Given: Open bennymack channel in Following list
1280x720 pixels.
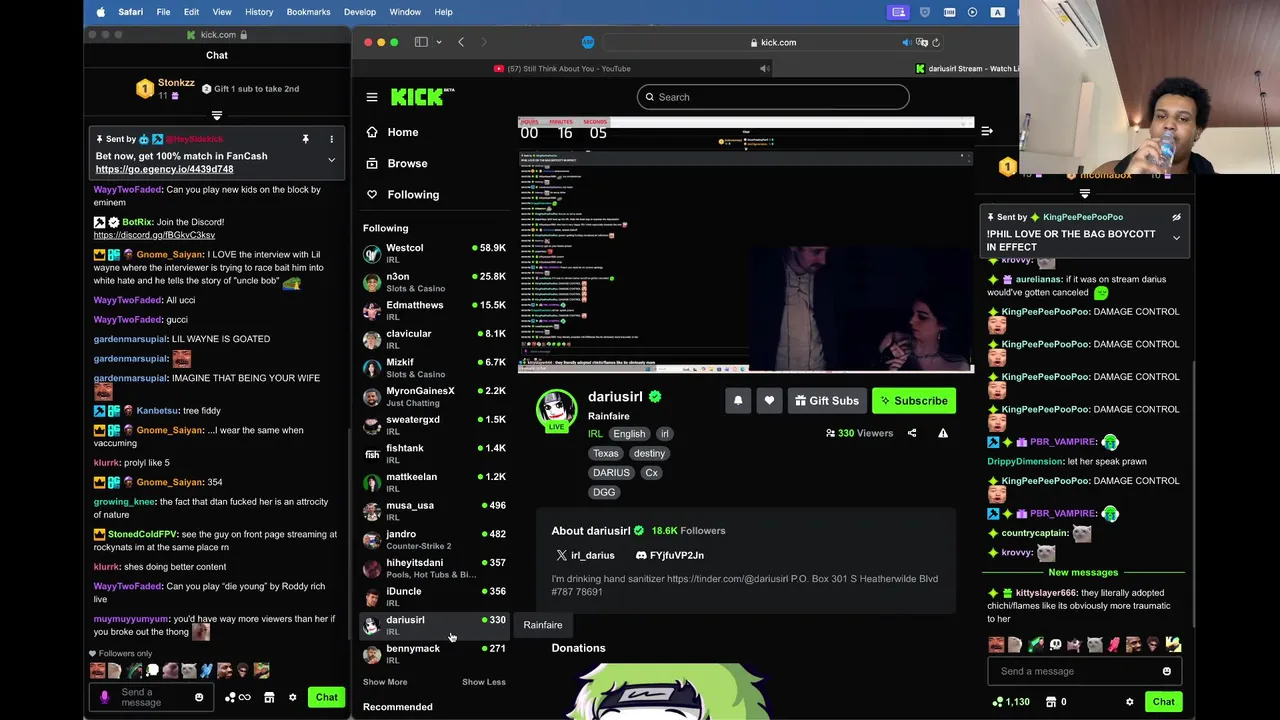Looking at the screenshot, I should 434,654.
